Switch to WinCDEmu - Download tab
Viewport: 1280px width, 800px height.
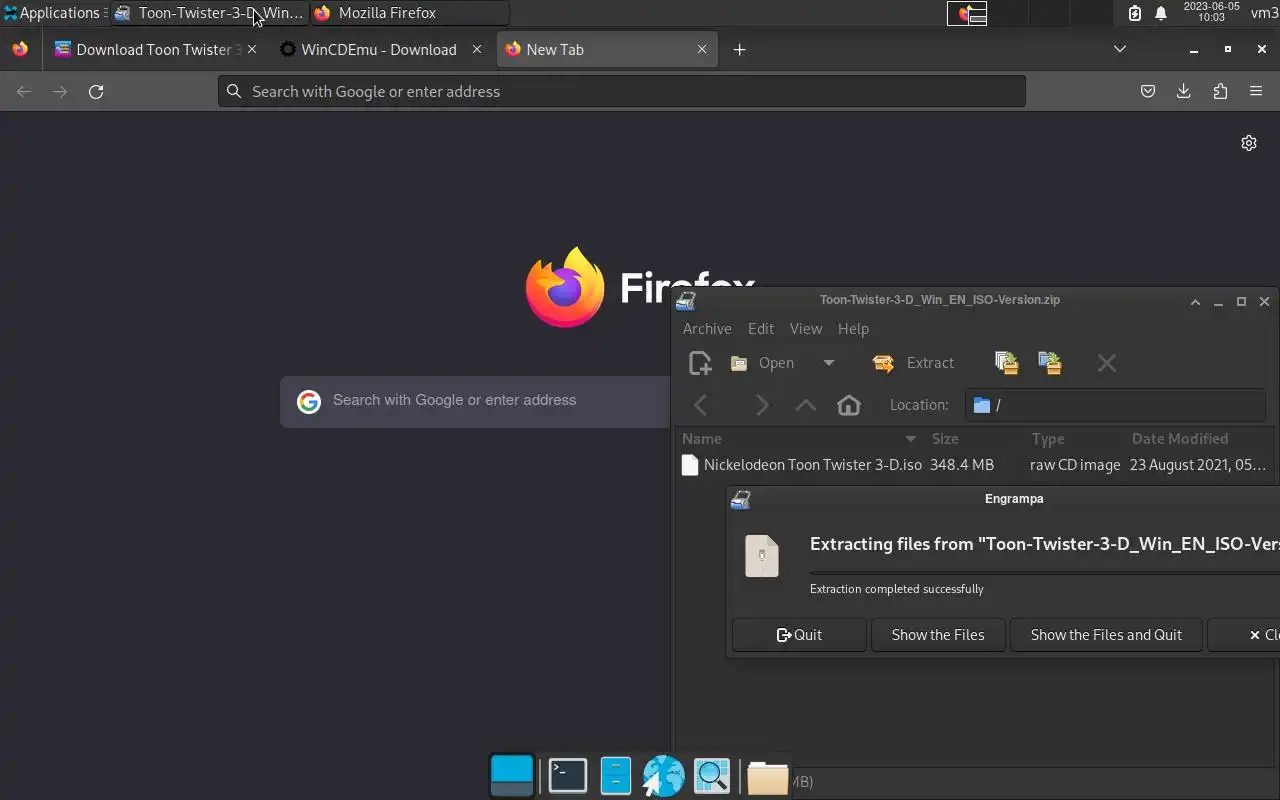(378, 49)
